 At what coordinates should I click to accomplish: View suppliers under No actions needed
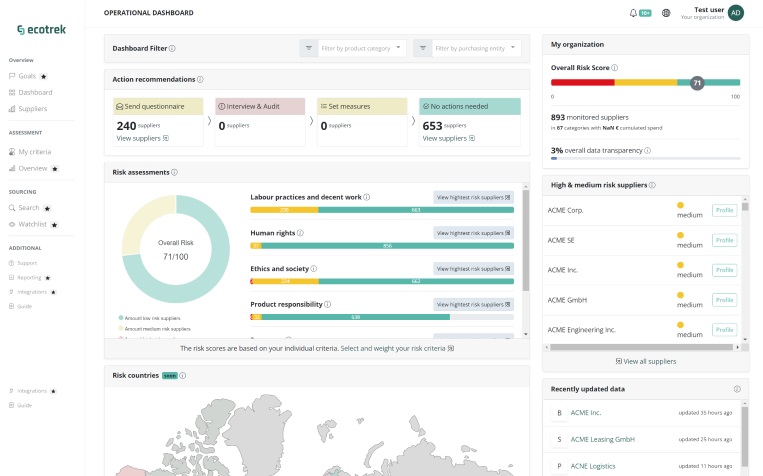[x=448, y=138]
